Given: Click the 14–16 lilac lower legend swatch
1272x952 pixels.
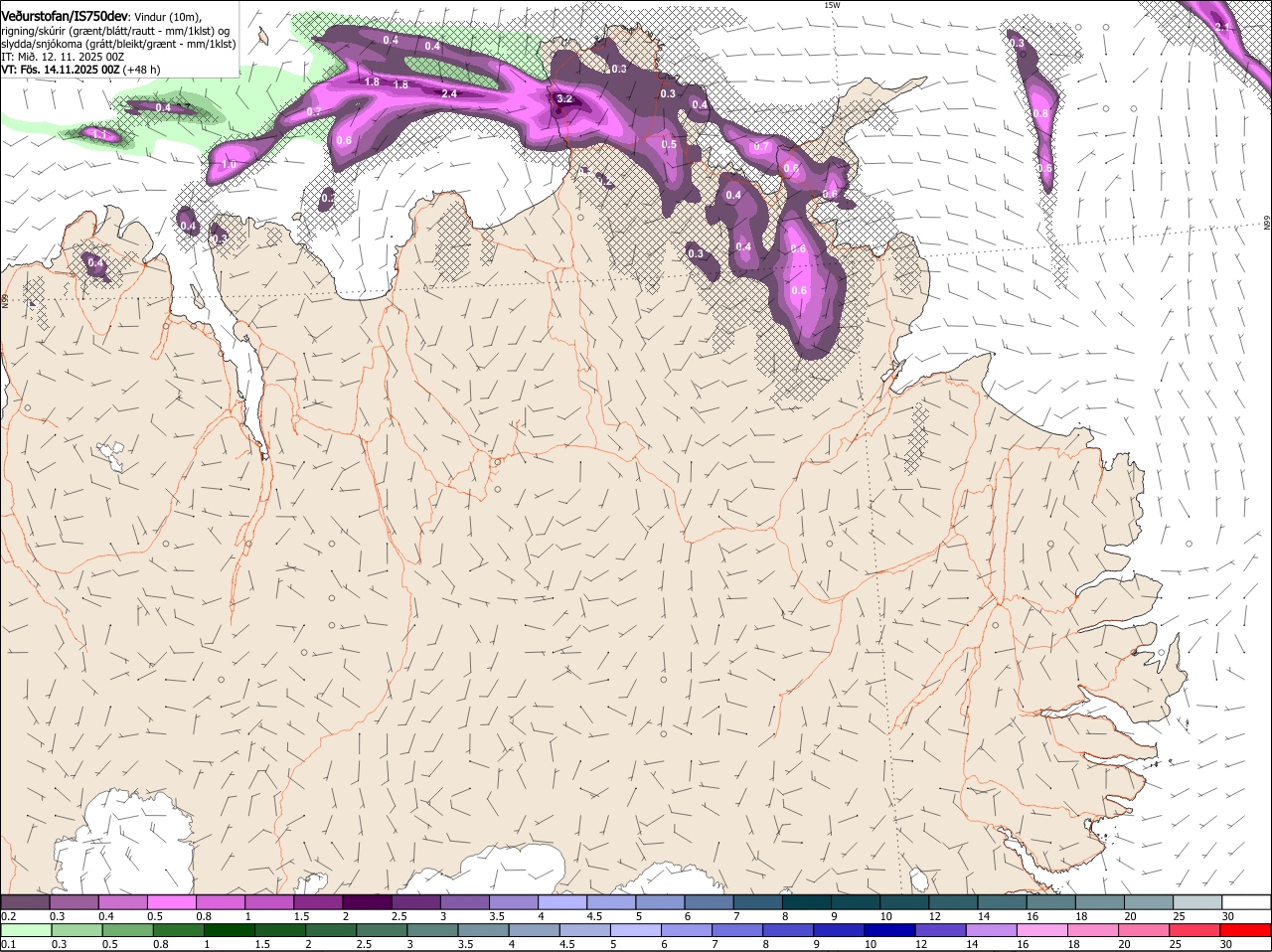Looking at the screenshot, I should tap(991, 930).
